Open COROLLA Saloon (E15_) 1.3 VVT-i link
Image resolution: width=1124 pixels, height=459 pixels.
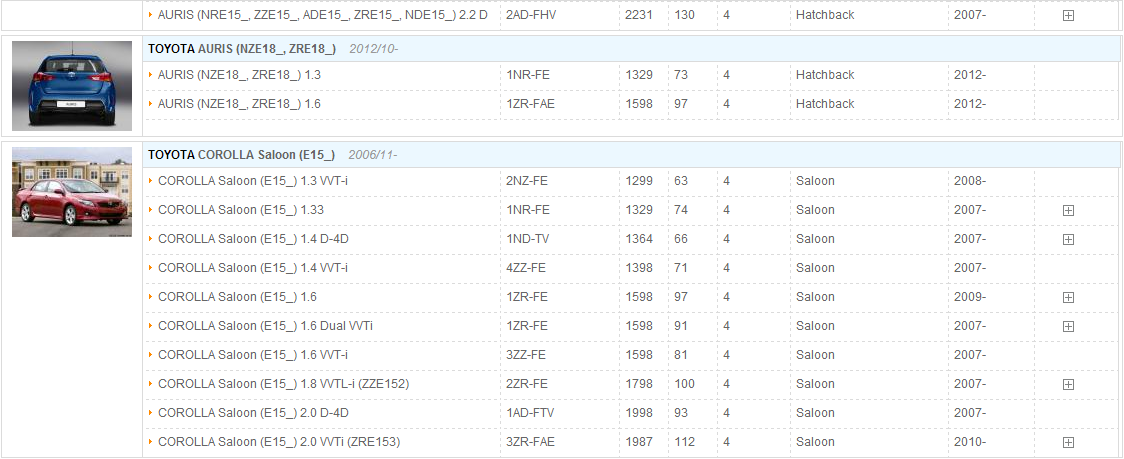253,181
